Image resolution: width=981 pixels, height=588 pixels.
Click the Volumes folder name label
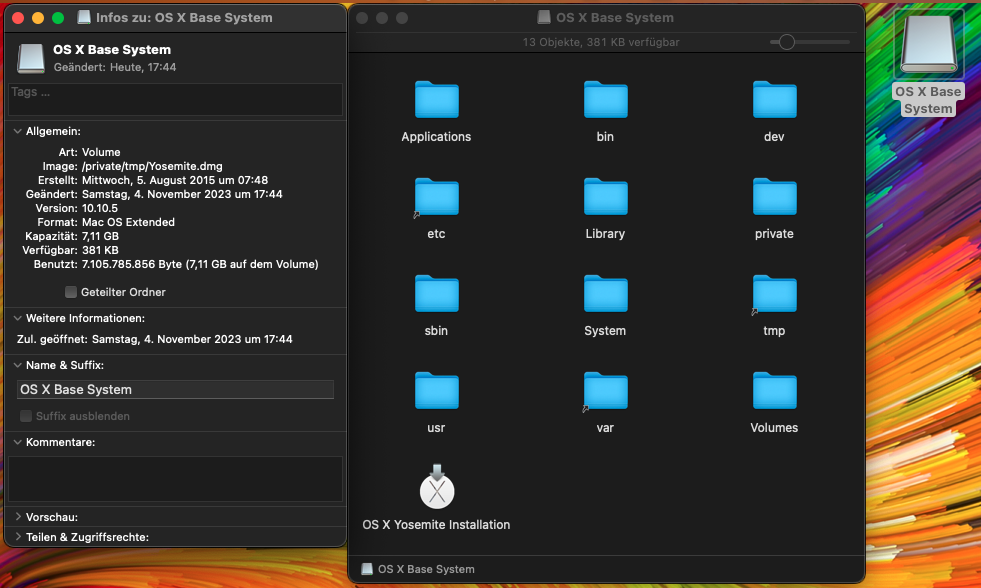[x=774, y=428]
